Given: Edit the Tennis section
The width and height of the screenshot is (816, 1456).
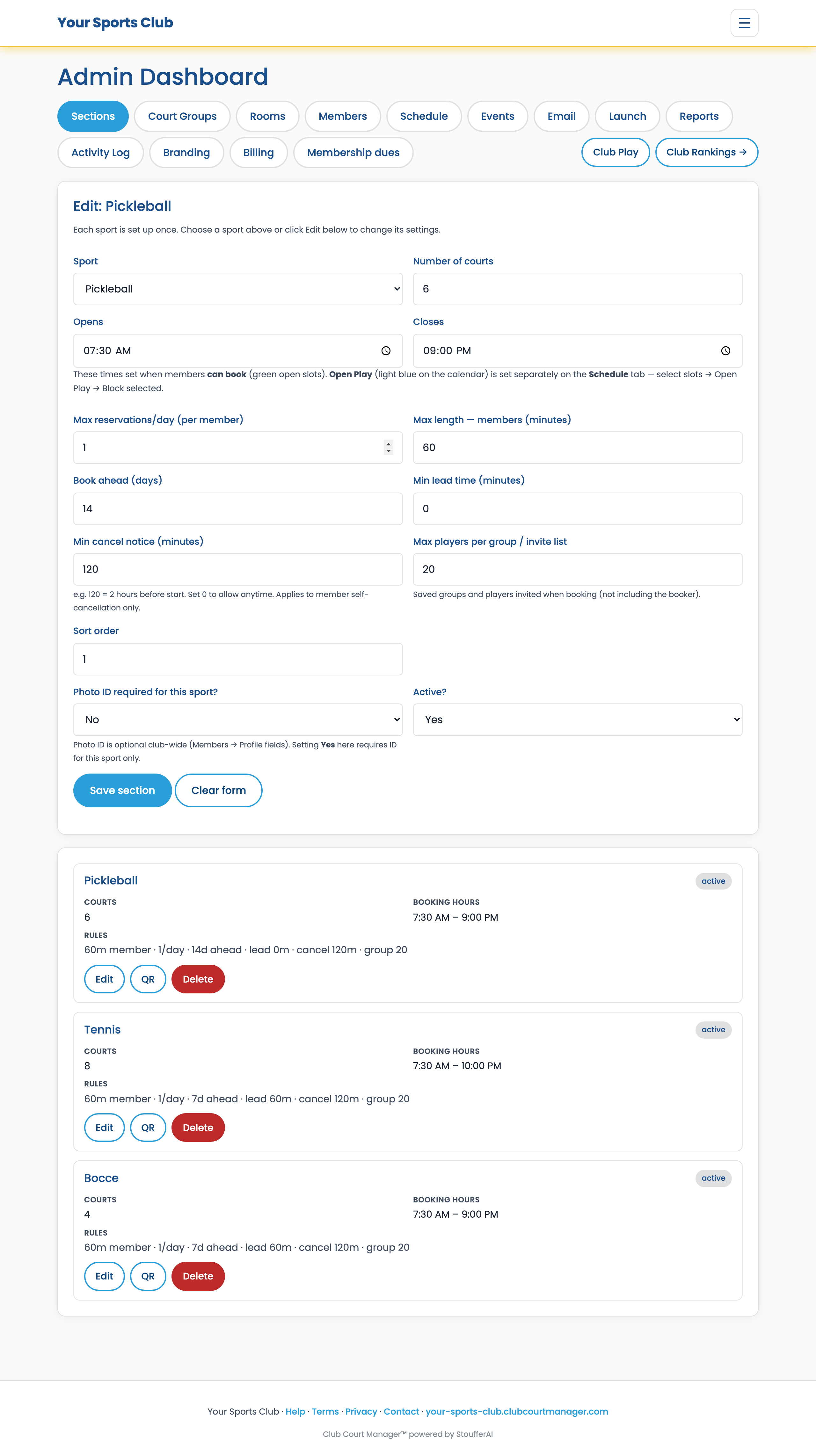Looking at the screenshot, I should click(104, 1128).
